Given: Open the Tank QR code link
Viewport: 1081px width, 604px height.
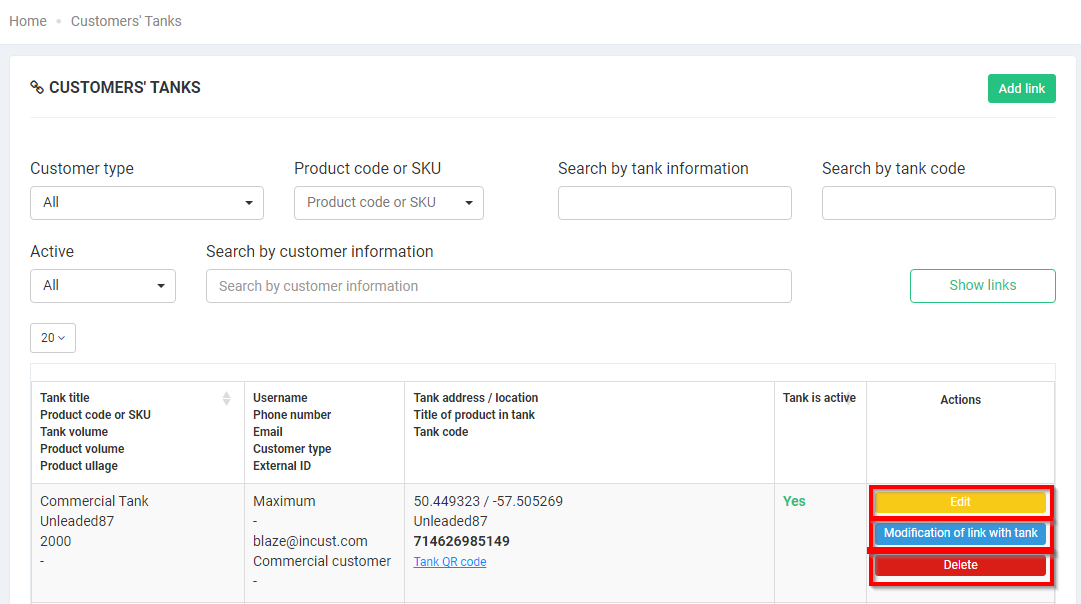Looking at the screenshot, I should (x=450, y=562).
